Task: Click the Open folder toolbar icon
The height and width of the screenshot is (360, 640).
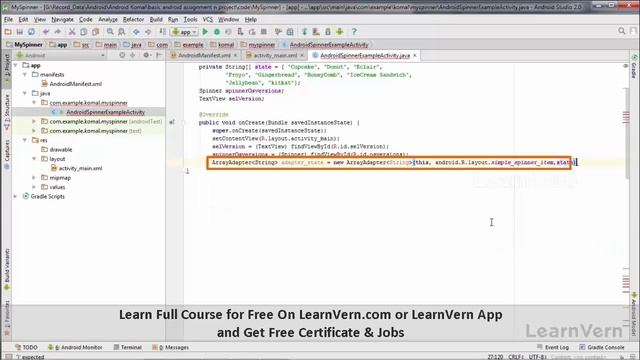Action: tap(8, 32)
